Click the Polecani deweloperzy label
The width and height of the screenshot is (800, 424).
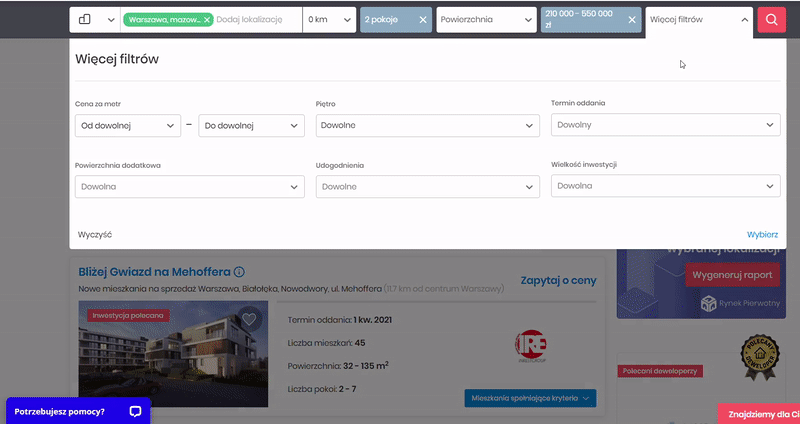coord(660,371)
